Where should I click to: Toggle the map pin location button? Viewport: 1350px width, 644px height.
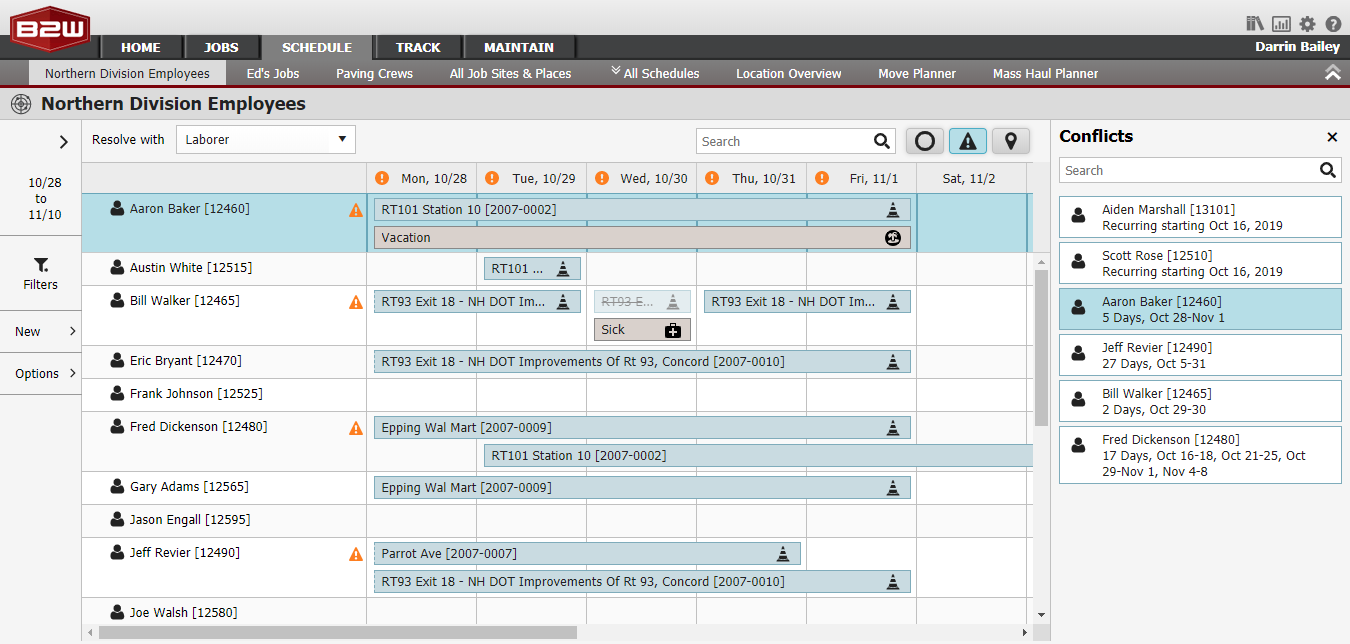click(x=1011, y=141)
